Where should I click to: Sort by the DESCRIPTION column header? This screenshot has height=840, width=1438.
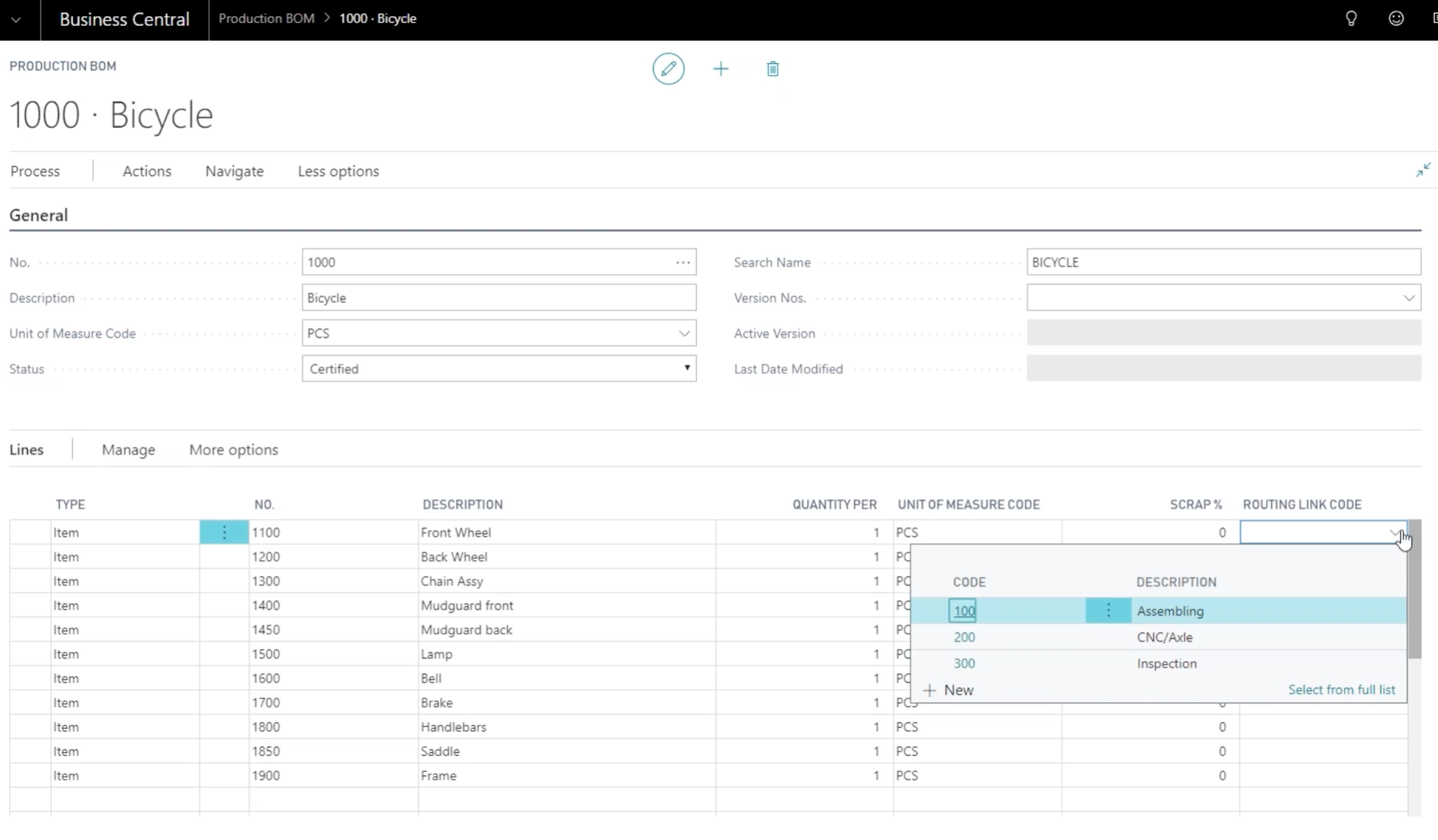463,505
